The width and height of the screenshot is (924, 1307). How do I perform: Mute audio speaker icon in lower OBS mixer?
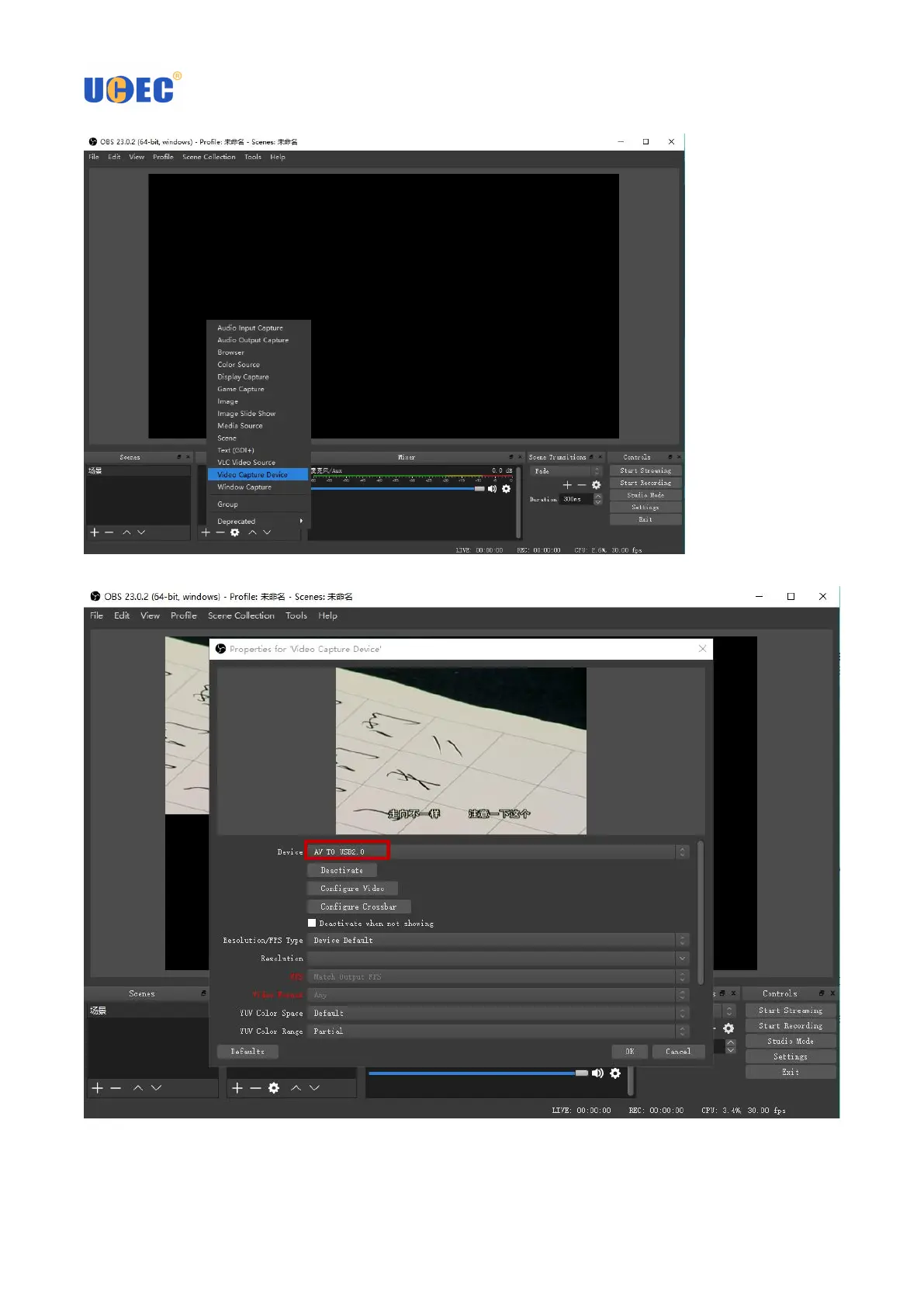(x=597, y=1073)
